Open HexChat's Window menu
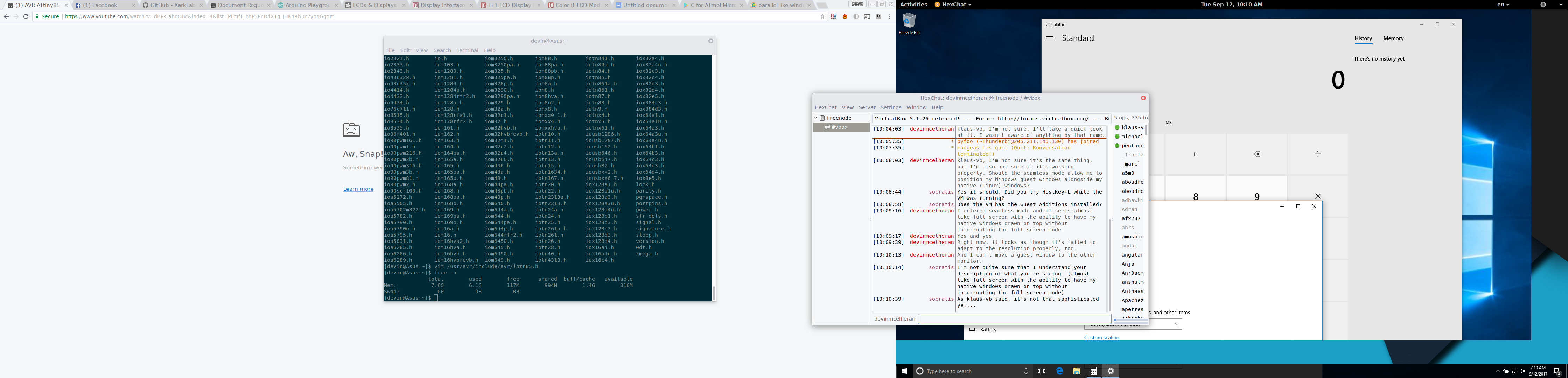 (x=916, y=107)
